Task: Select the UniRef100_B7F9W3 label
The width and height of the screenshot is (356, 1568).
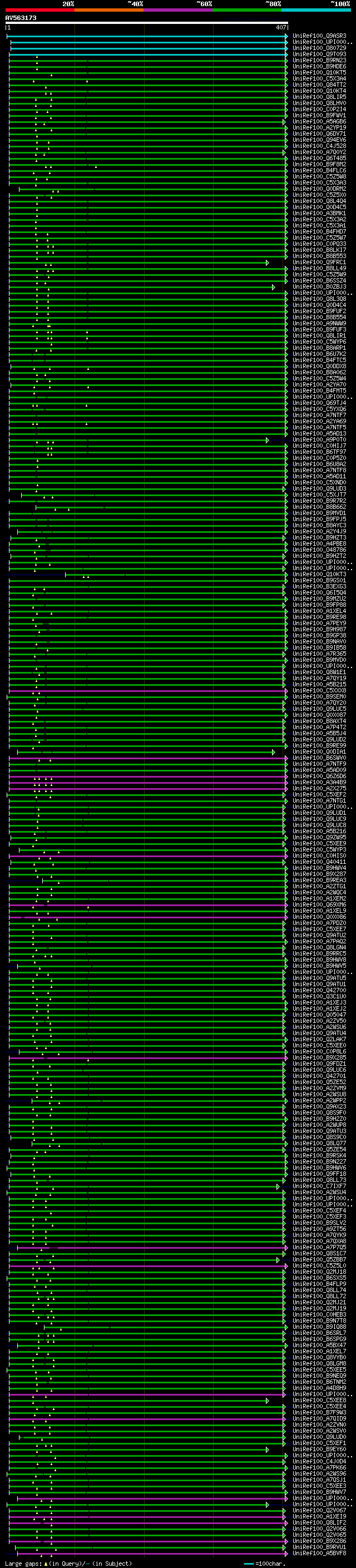Action: coord(319,1412)
